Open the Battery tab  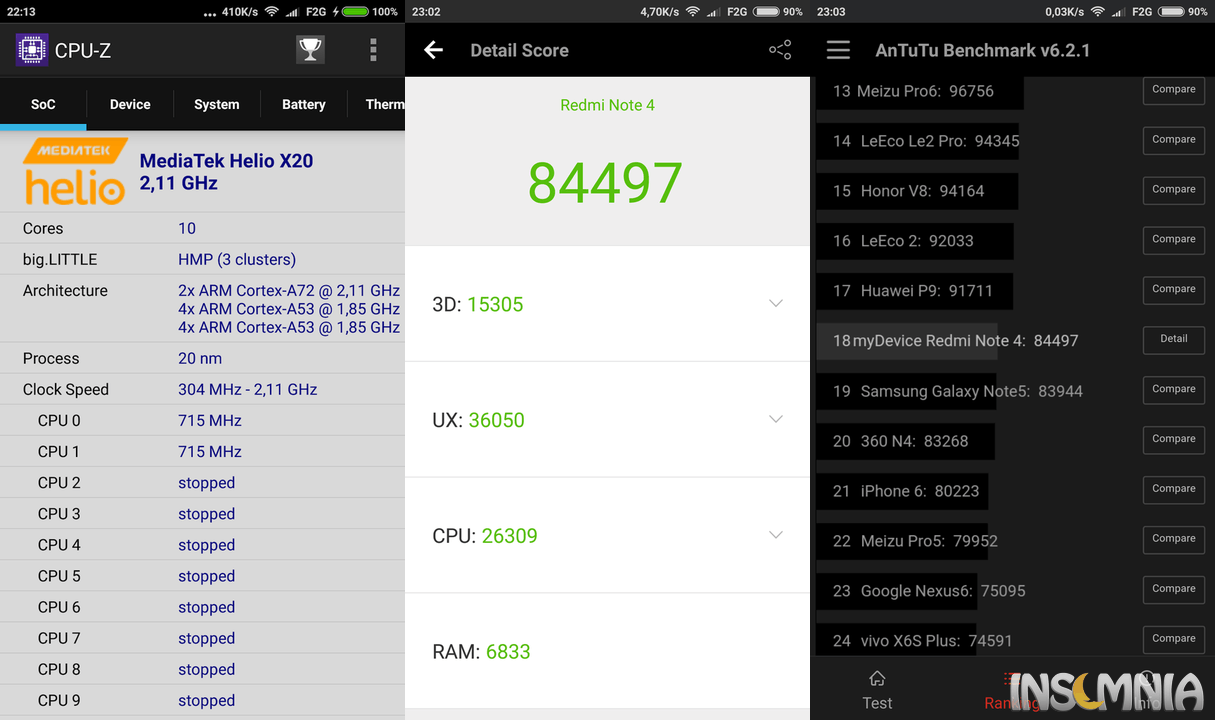pos(304,104)
